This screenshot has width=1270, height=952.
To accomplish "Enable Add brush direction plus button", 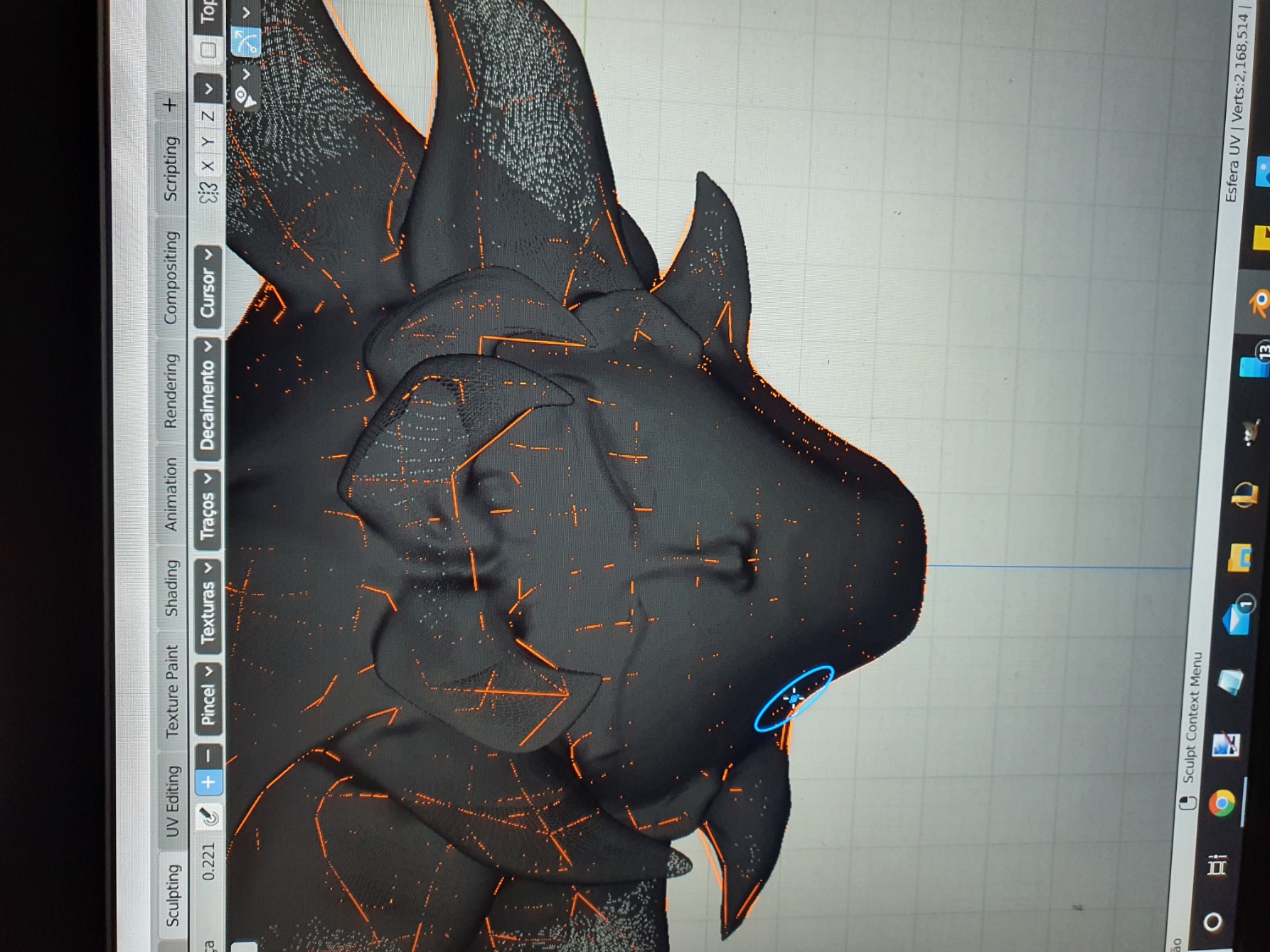I will pyautogui.click(x=208, y=783).
